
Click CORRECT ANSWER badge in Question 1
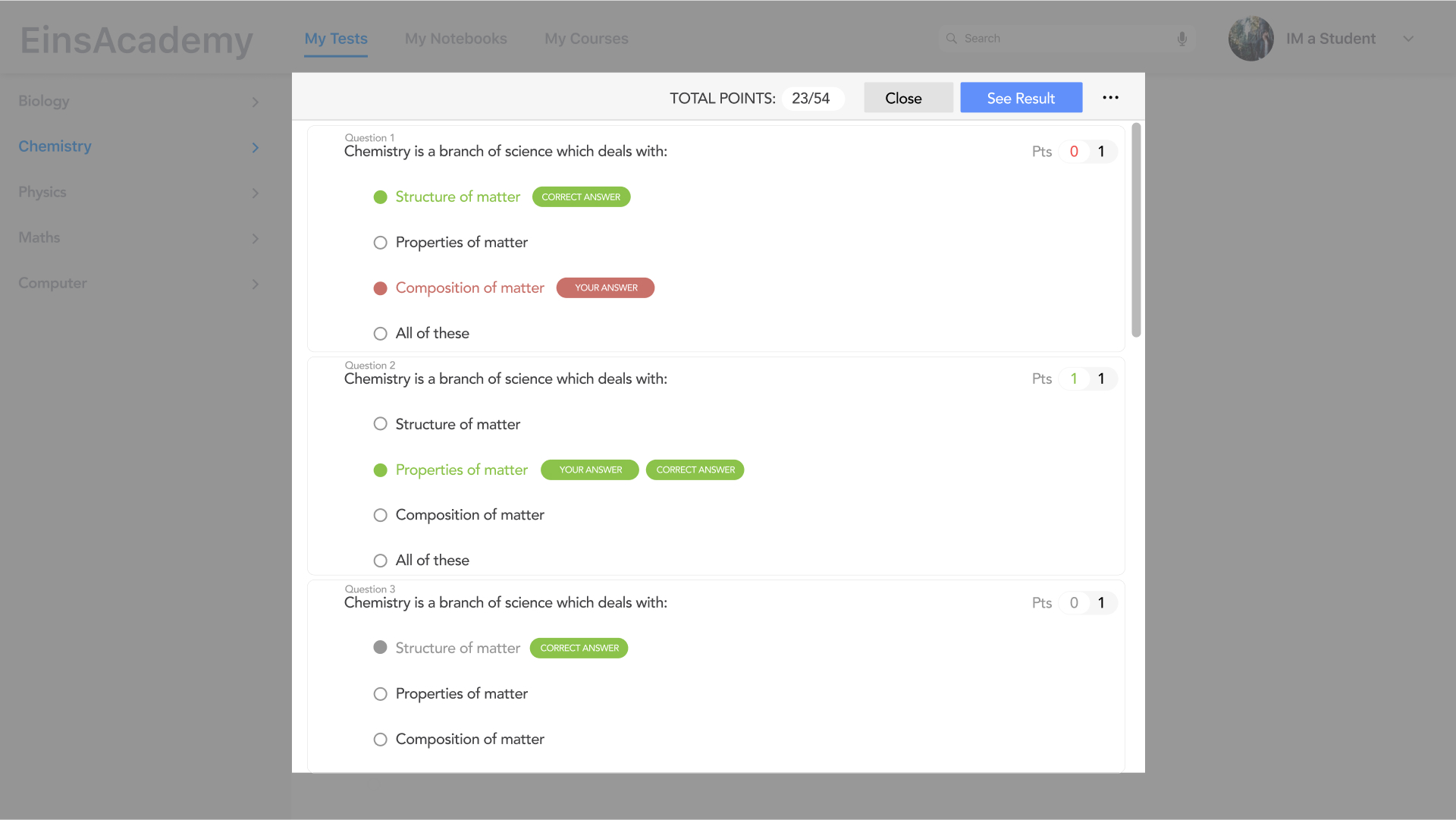point(581,197)
